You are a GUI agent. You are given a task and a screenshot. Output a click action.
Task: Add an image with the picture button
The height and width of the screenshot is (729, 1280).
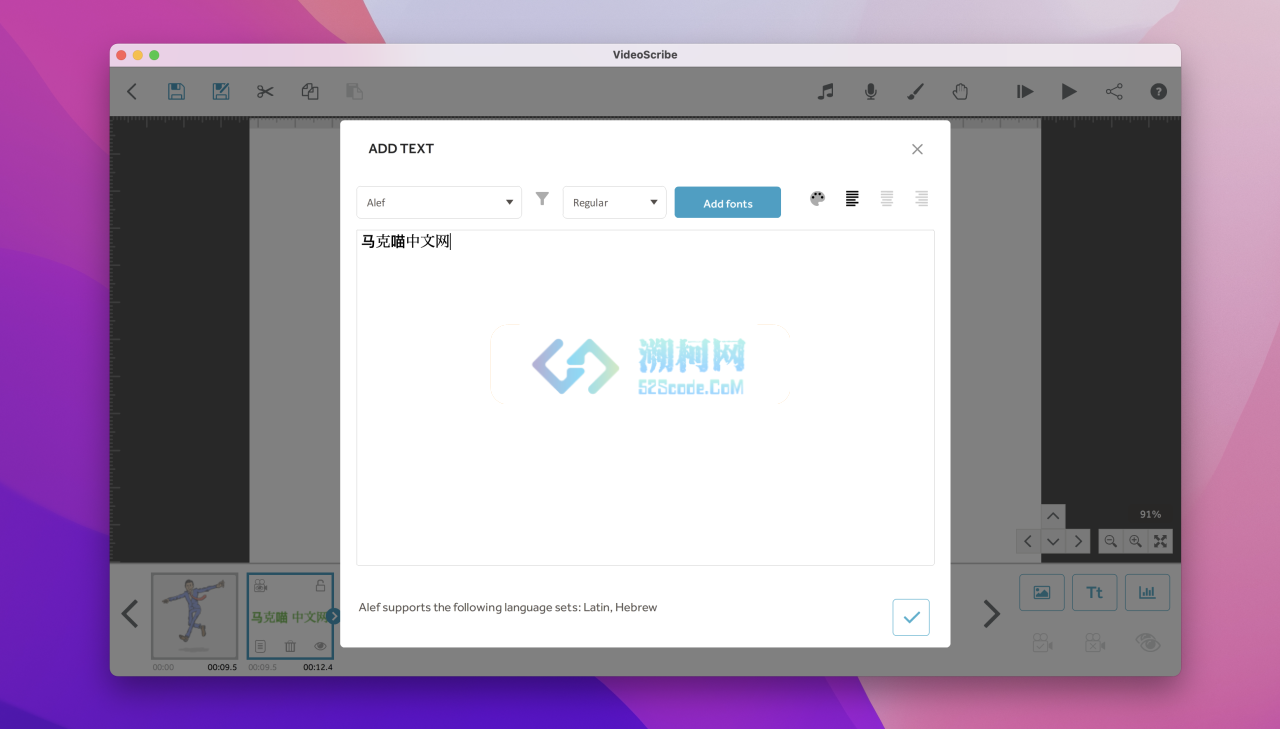pyautogui.click(x=1042, y=592)
